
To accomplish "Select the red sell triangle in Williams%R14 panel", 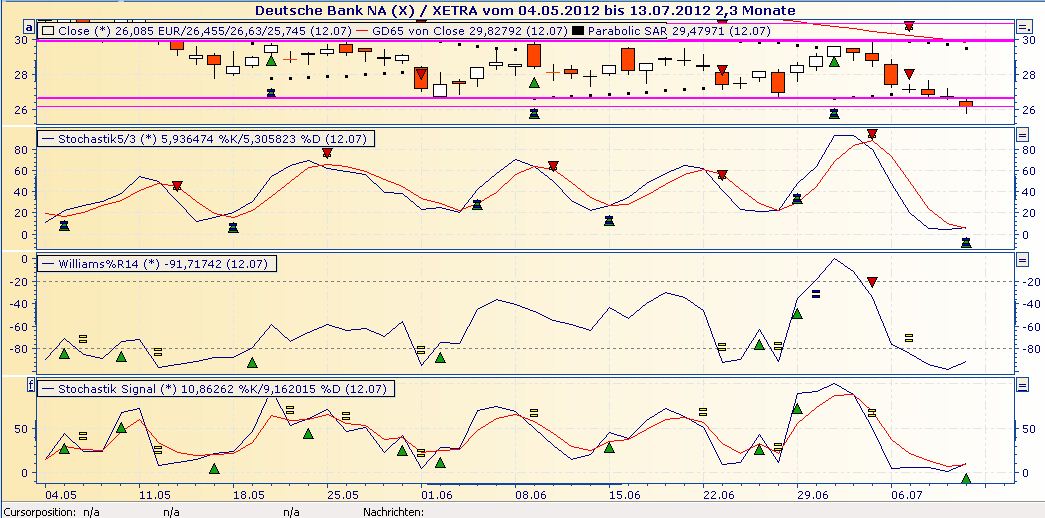I will coord(872,282).
